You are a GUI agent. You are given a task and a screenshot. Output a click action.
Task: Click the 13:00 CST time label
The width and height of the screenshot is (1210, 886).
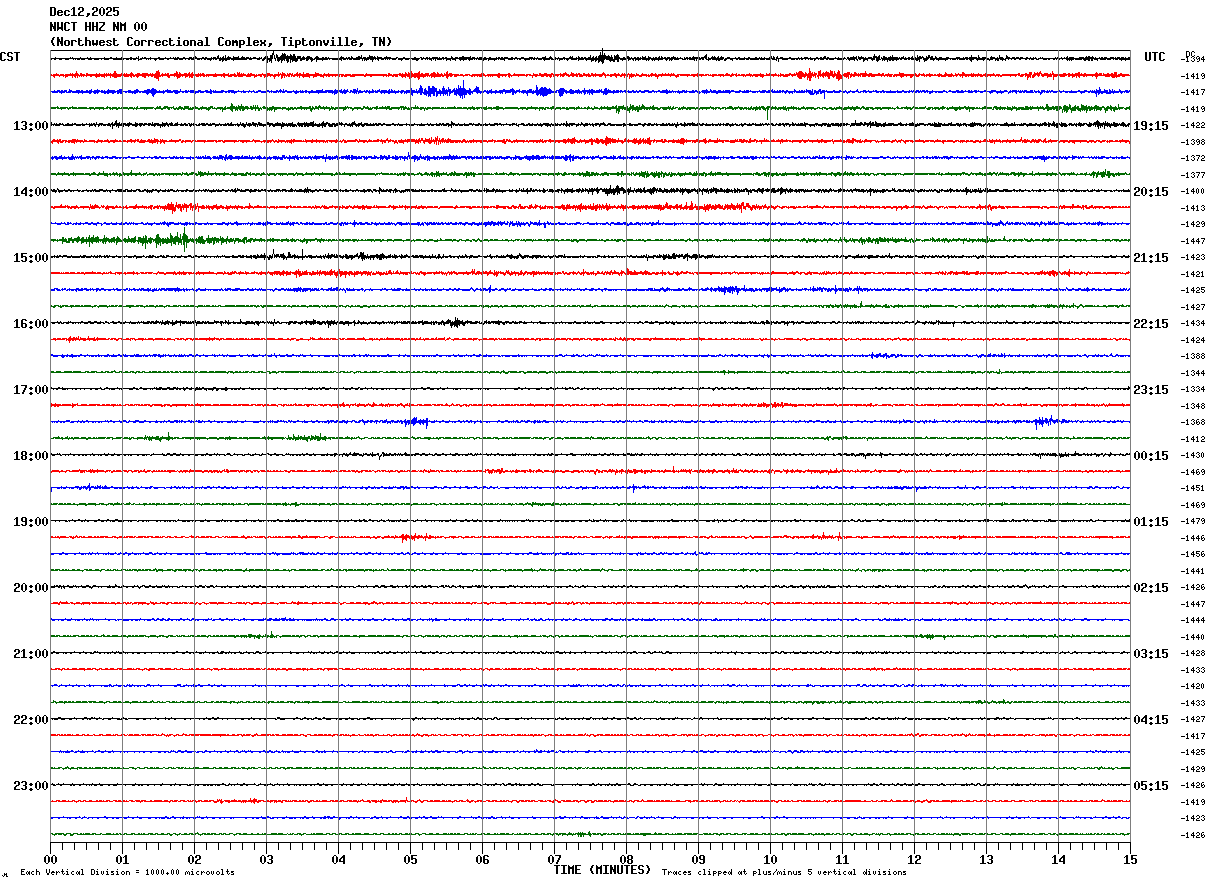pyautogui.click(x=31, y=125)
